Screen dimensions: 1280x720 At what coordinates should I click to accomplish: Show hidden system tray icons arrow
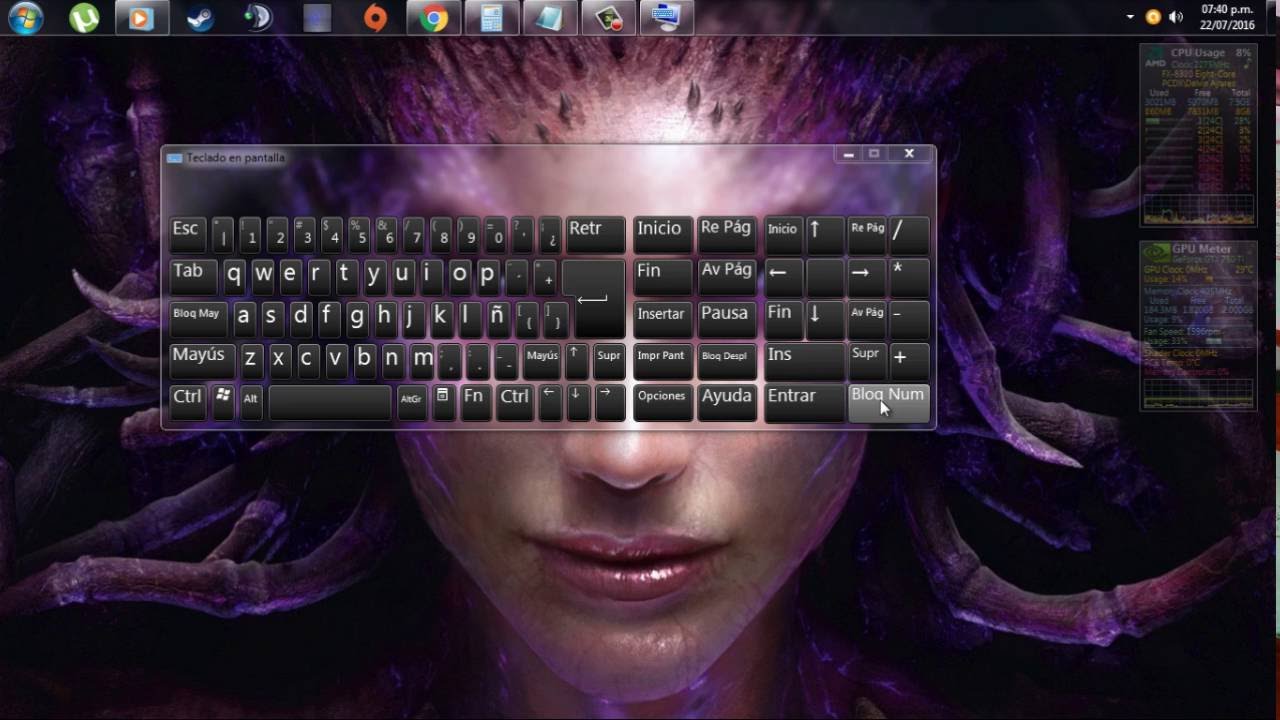[1130, 17]
